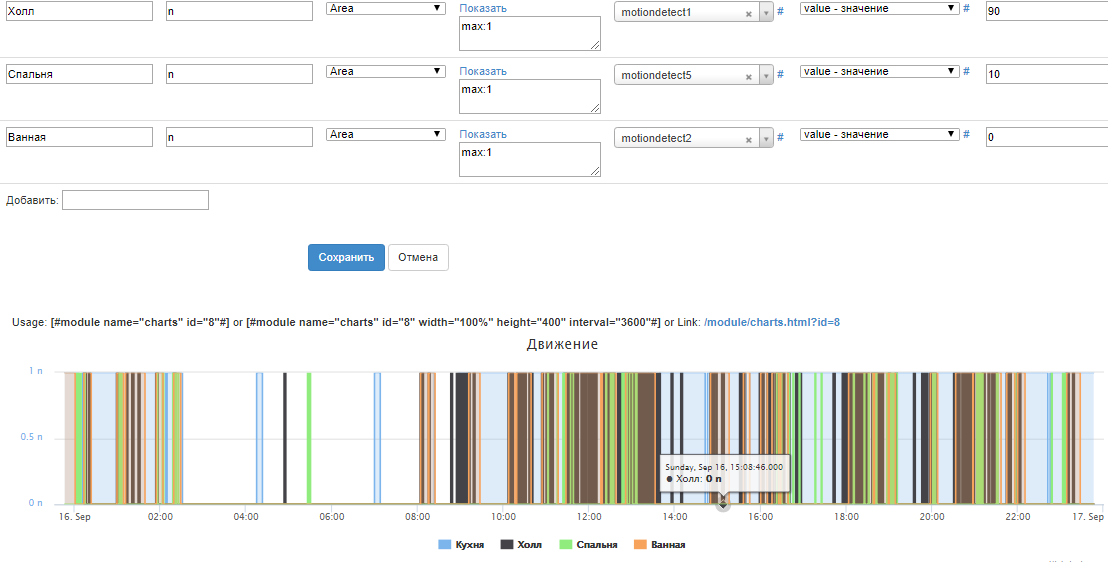Clear the motiondetect2 selection with x
Screen dimensions: 1108x562
tap(748, 140)
